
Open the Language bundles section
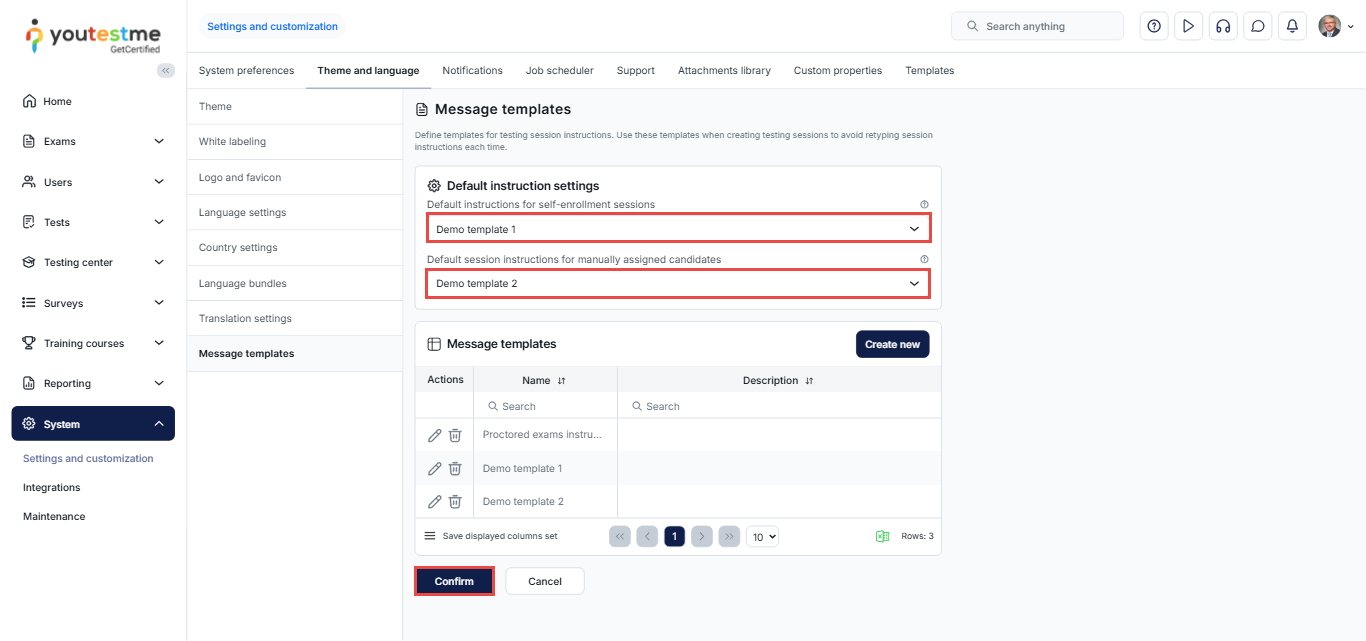point(242,283)
